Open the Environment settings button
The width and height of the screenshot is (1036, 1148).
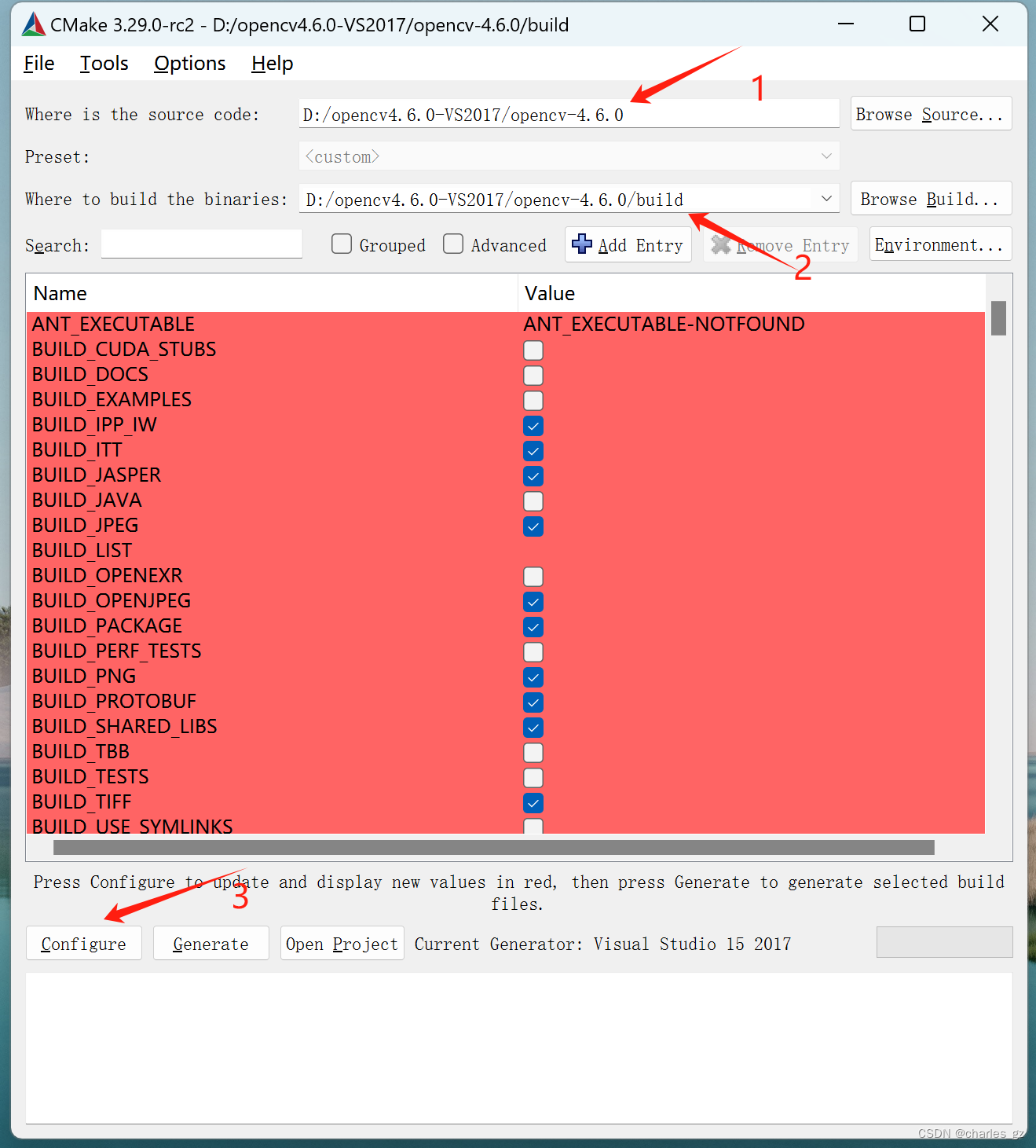(x=940, y=244)
